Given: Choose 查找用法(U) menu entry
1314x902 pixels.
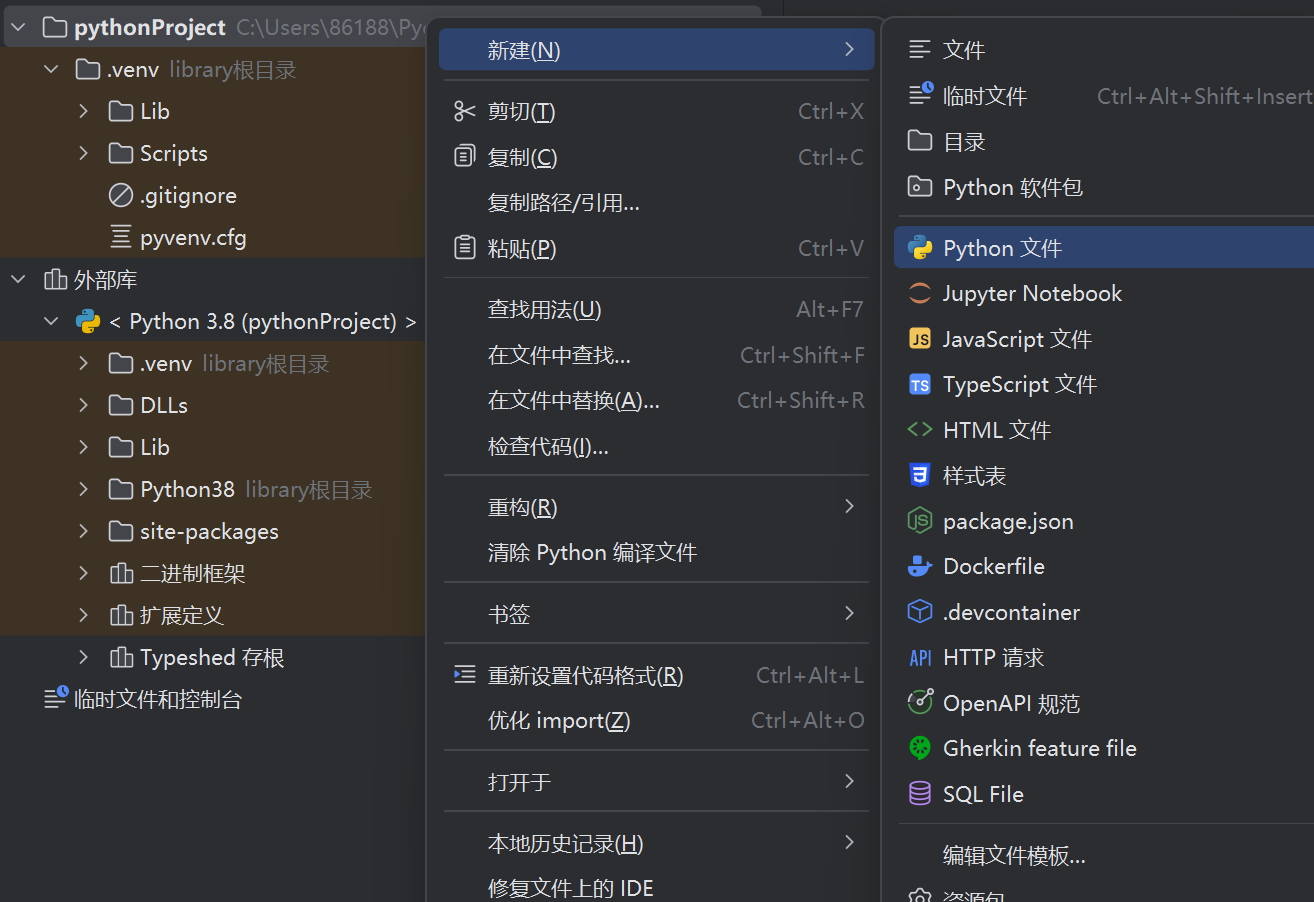Looking at the screenshot, I should 656,309.
